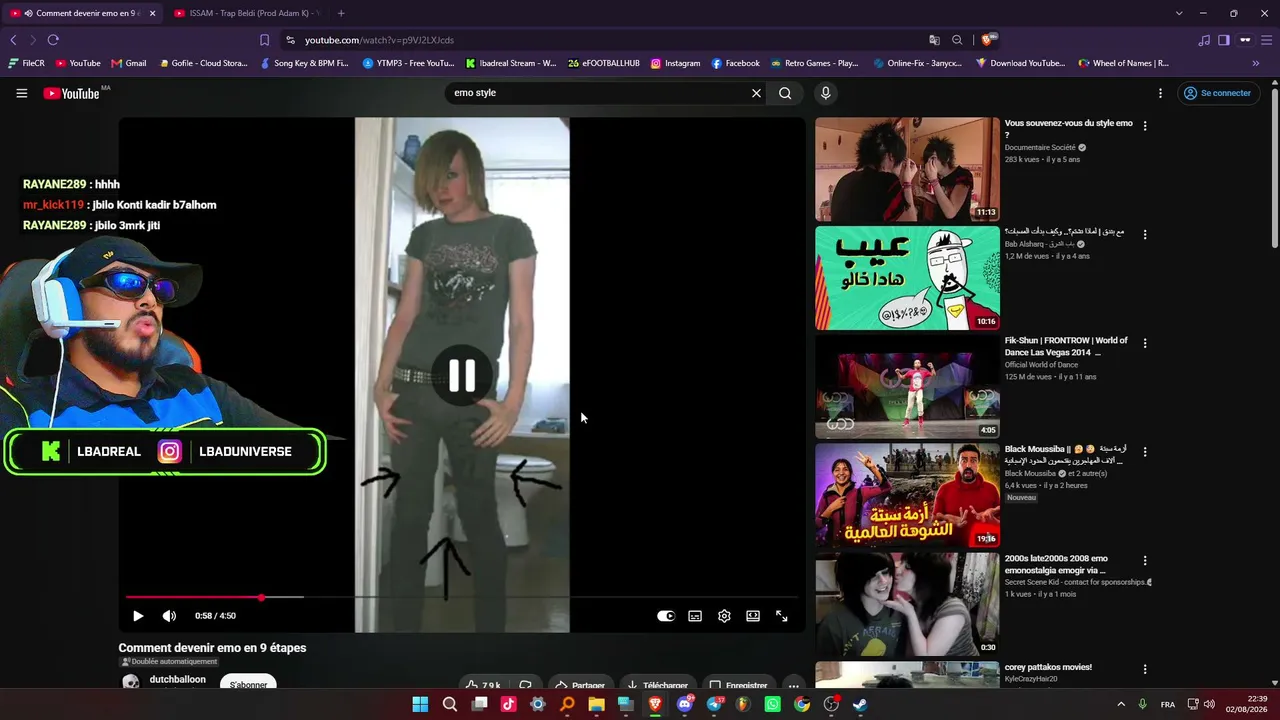Click the 'Comment devenir emo en 9 étapes' title

(x=212, y=648)
